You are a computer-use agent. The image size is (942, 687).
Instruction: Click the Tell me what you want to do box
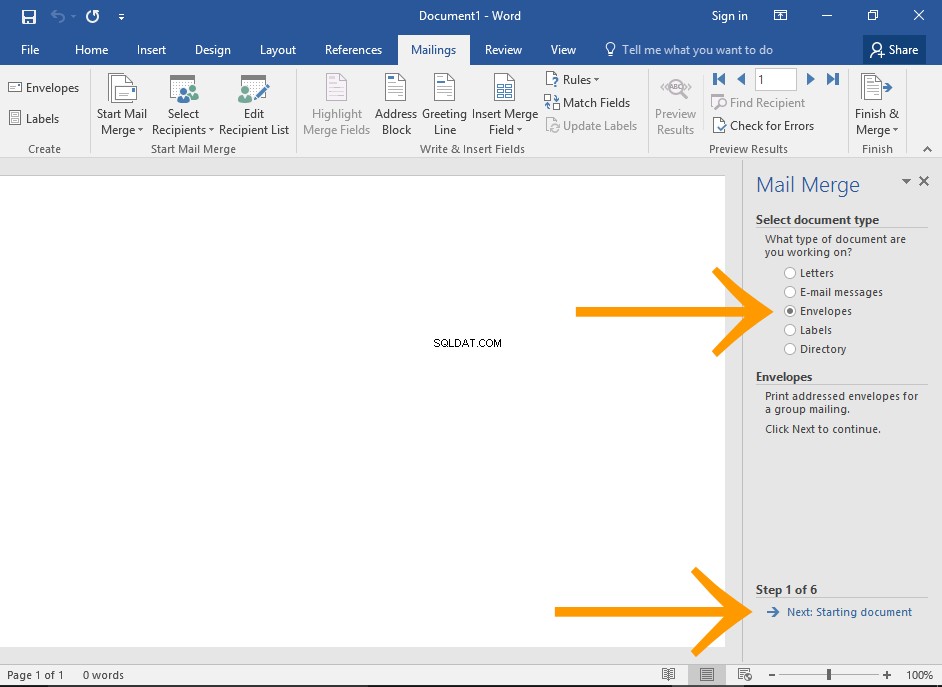pyautogui.click(x=688, y=50)
